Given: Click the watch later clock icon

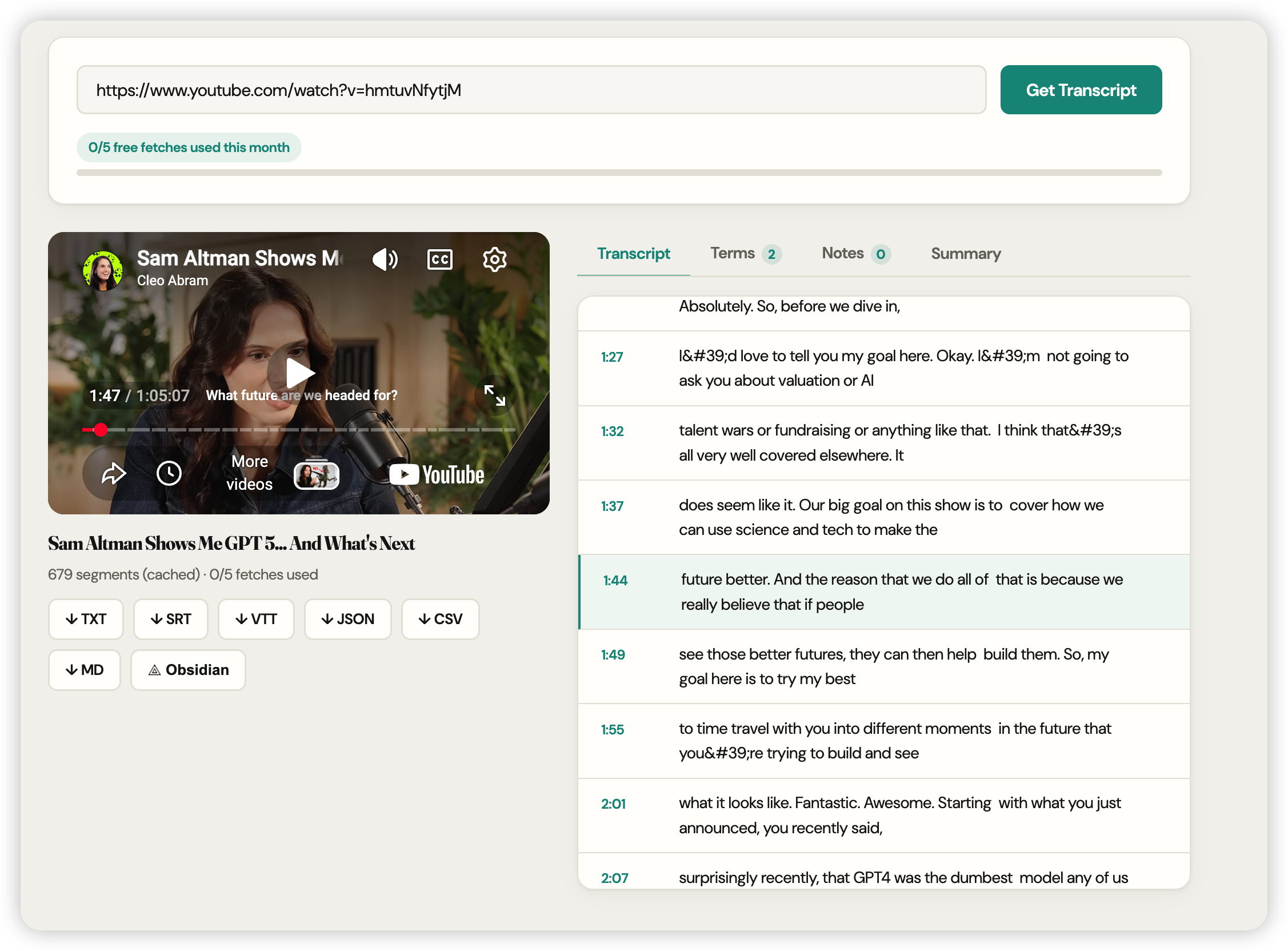Looking at the screenshot, I should [169, 474].
